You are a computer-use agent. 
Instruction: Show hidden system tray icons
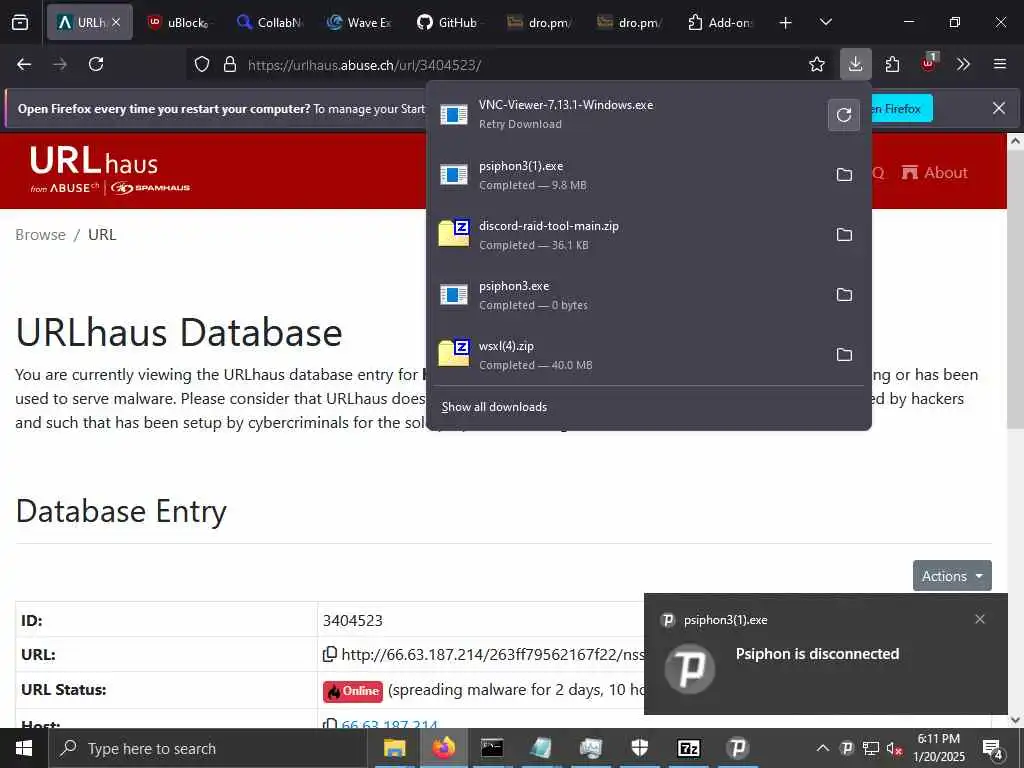pos(823,748)
